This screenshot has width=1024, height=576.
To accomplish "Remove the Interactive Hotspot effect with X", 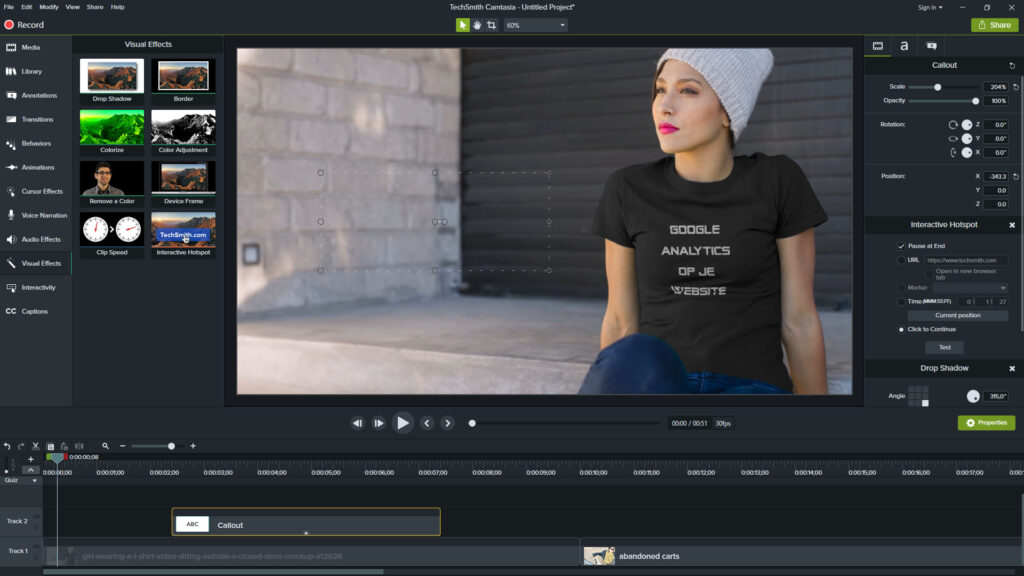I will [x=1012, y=225].
